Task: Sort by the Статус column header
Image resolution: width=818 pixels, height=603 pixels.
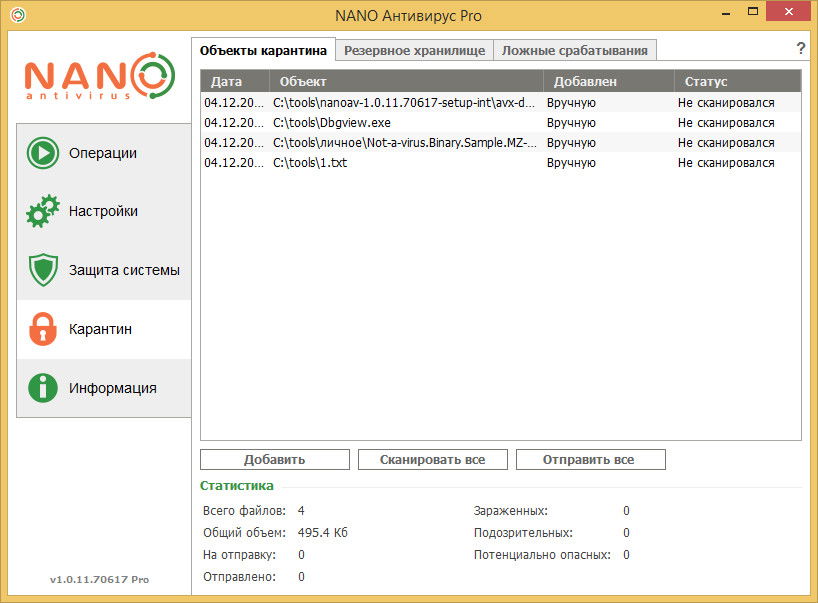Action: click(738, 81)
